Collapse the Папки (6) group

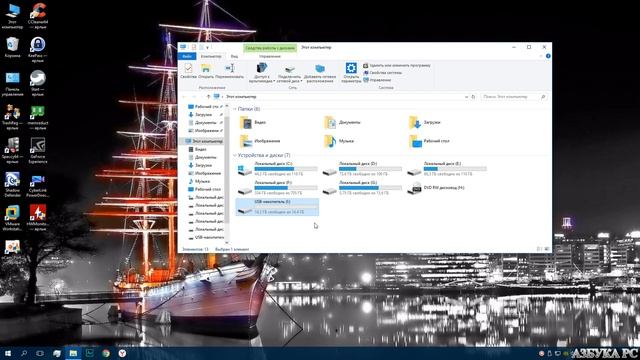(x=235, y=109)
